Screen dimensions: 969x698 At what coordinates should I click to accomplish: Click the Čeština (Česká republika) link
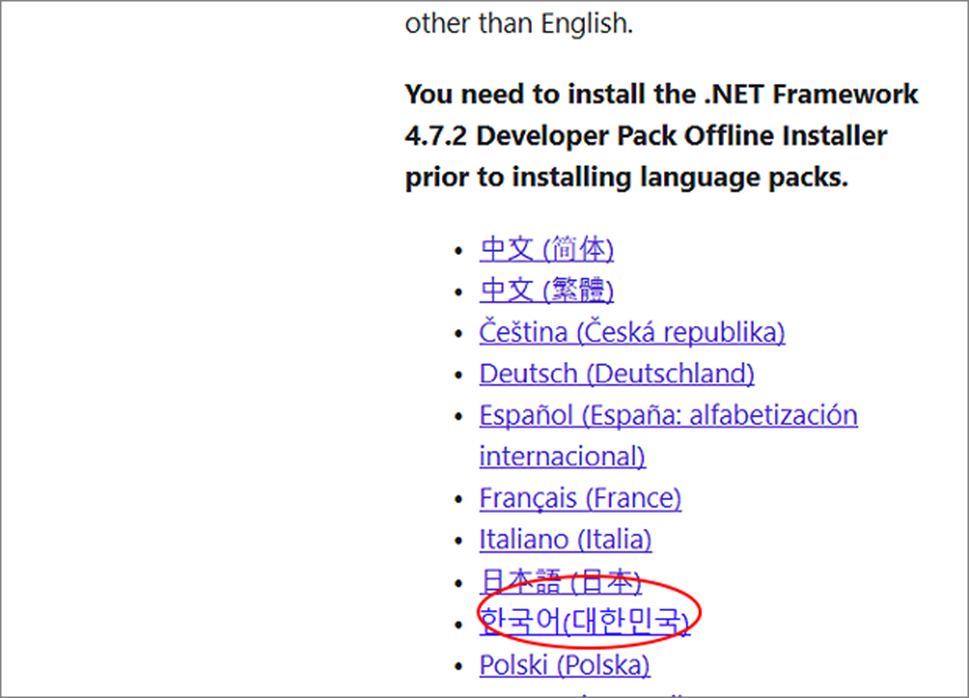click(x=632, y=332)
